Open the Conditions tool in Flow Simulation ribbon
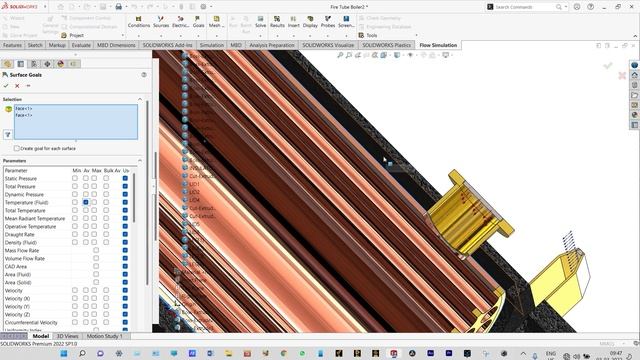 pyautogui.click(x=138, y=22)
